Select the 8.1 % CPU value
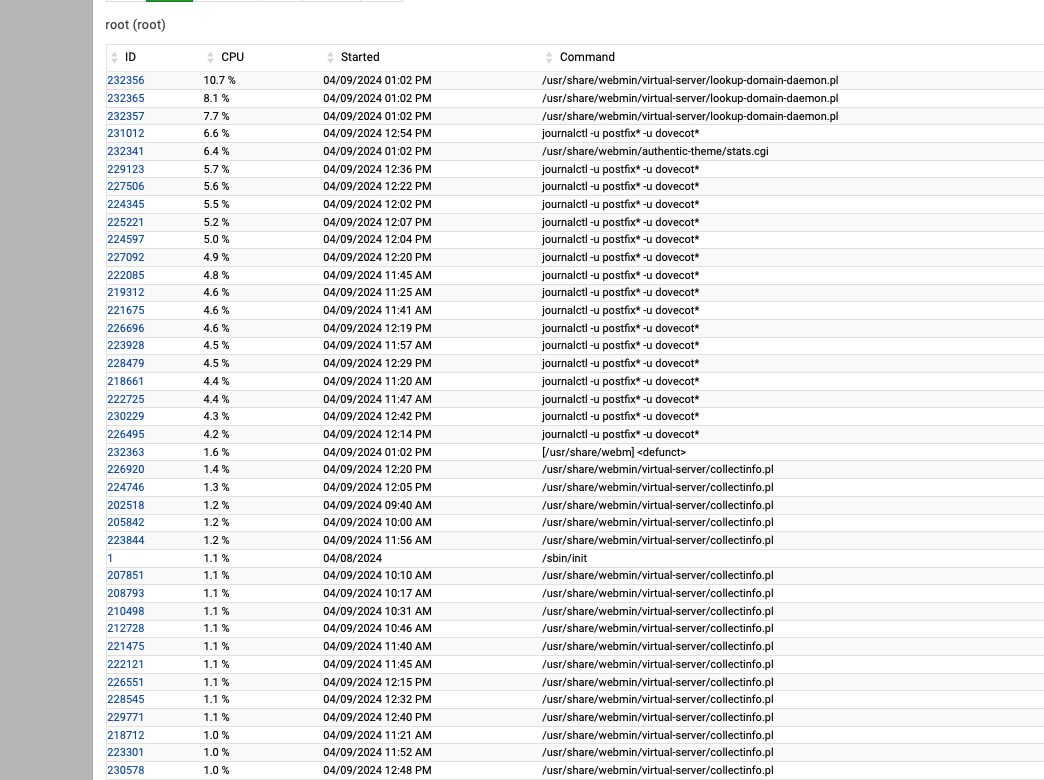 [216, 99]
